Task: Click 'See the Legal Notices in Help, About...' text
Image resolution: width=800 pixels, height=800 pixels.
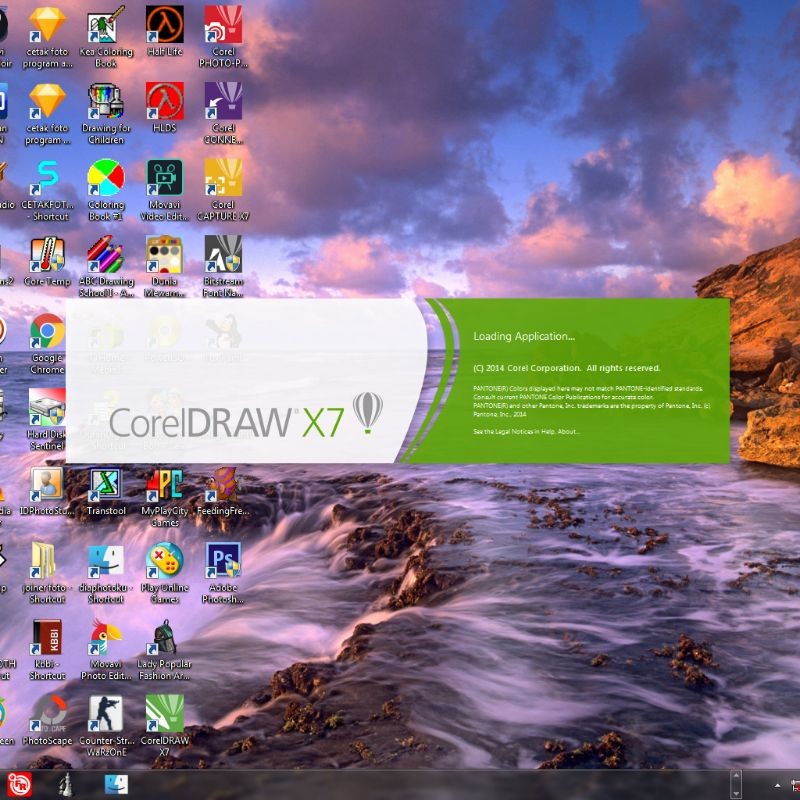Action: point(526,432)
